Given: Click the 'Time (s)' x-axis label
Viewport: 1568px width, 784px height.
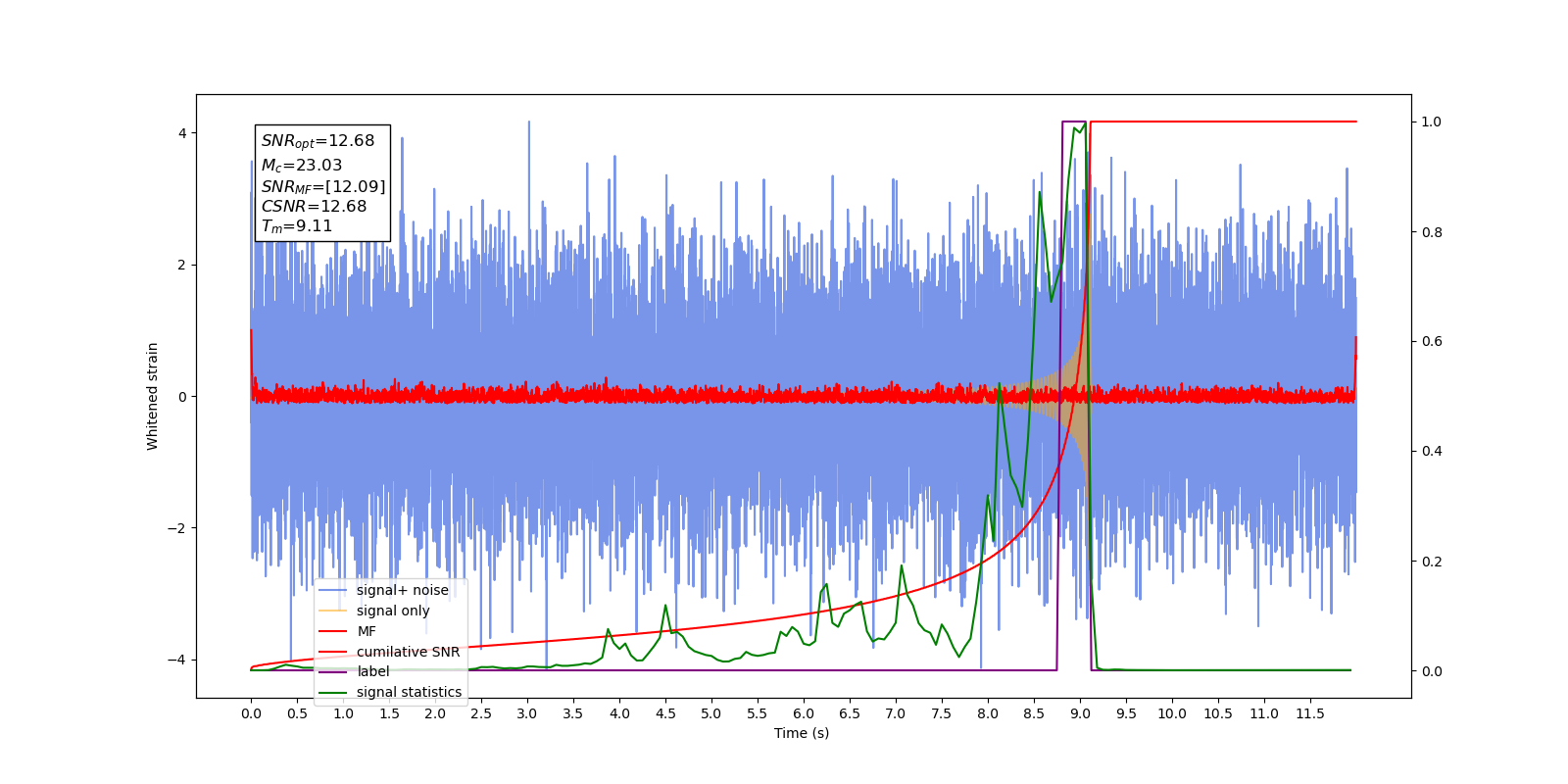Looking at the screenshot, I should click(x=802, y=733).
